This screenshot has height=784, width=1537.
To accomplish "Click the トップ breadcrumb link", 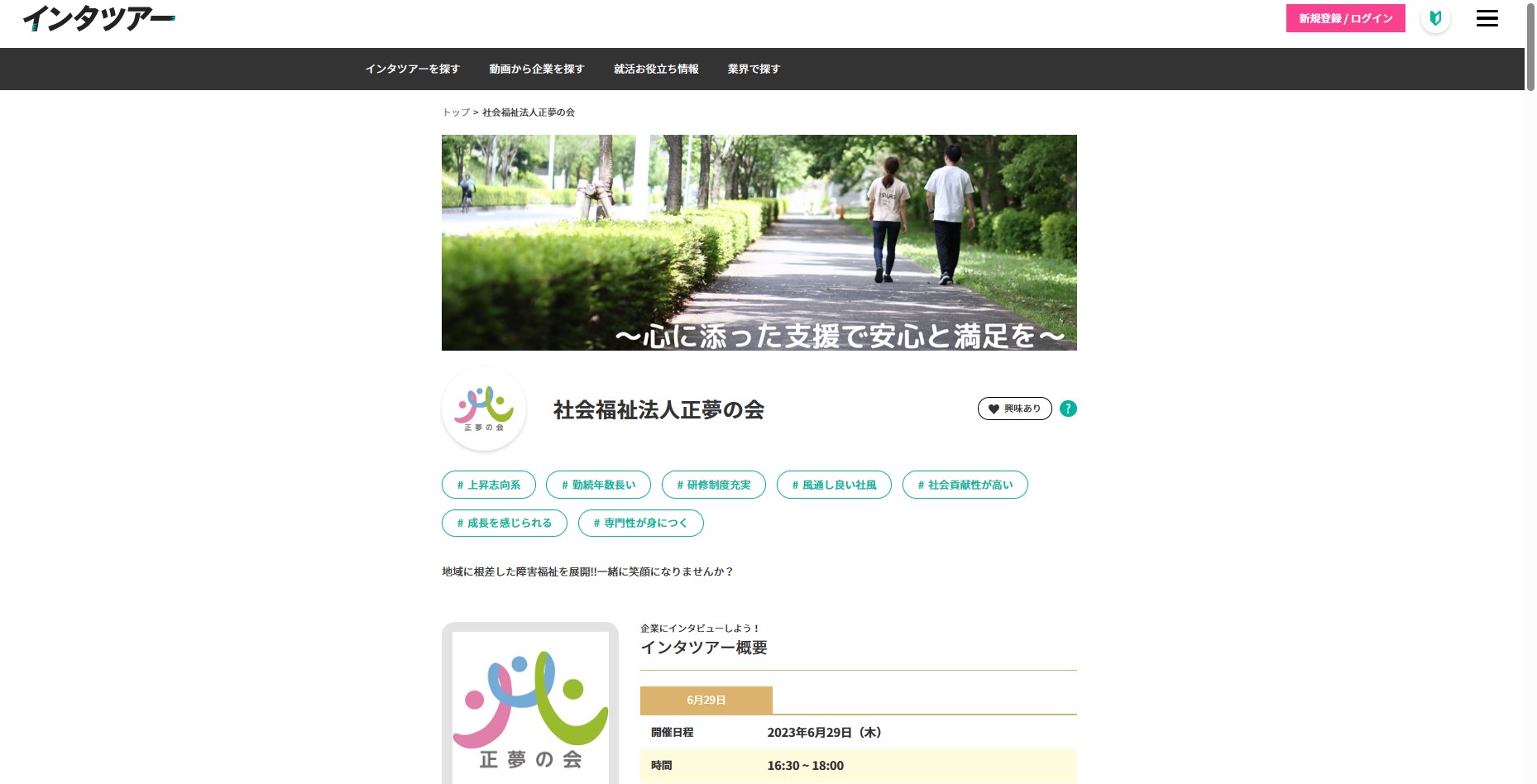I will 456,112.
